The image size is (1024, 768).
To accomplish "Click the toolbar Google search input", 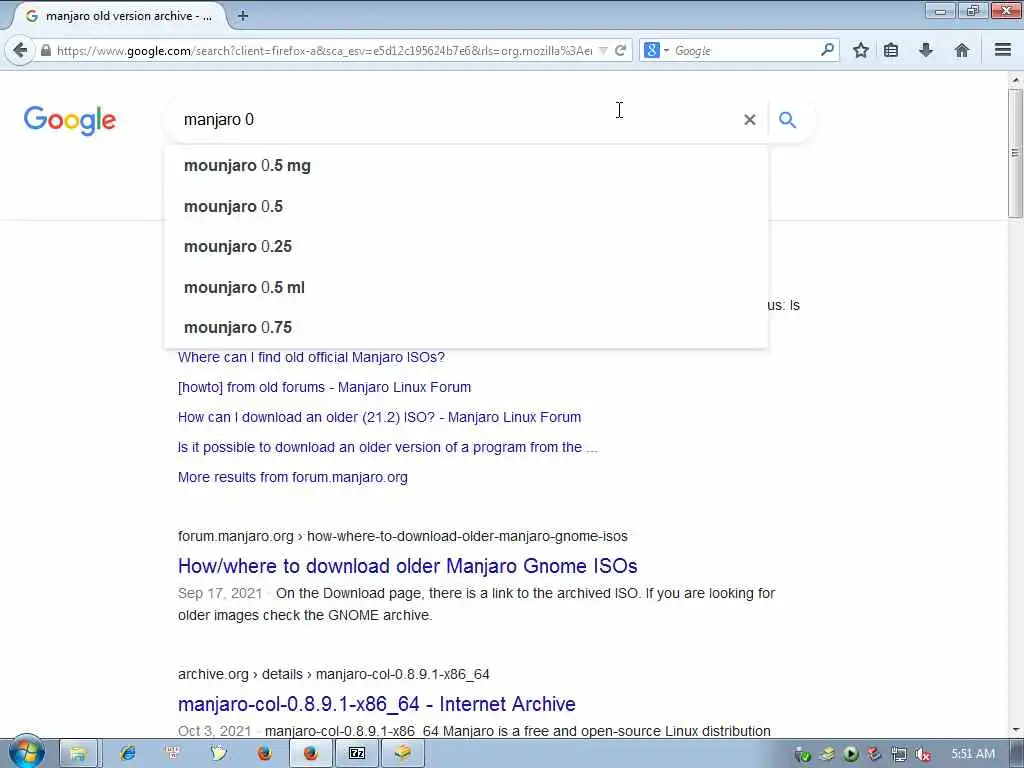I will tap(744, 50).
